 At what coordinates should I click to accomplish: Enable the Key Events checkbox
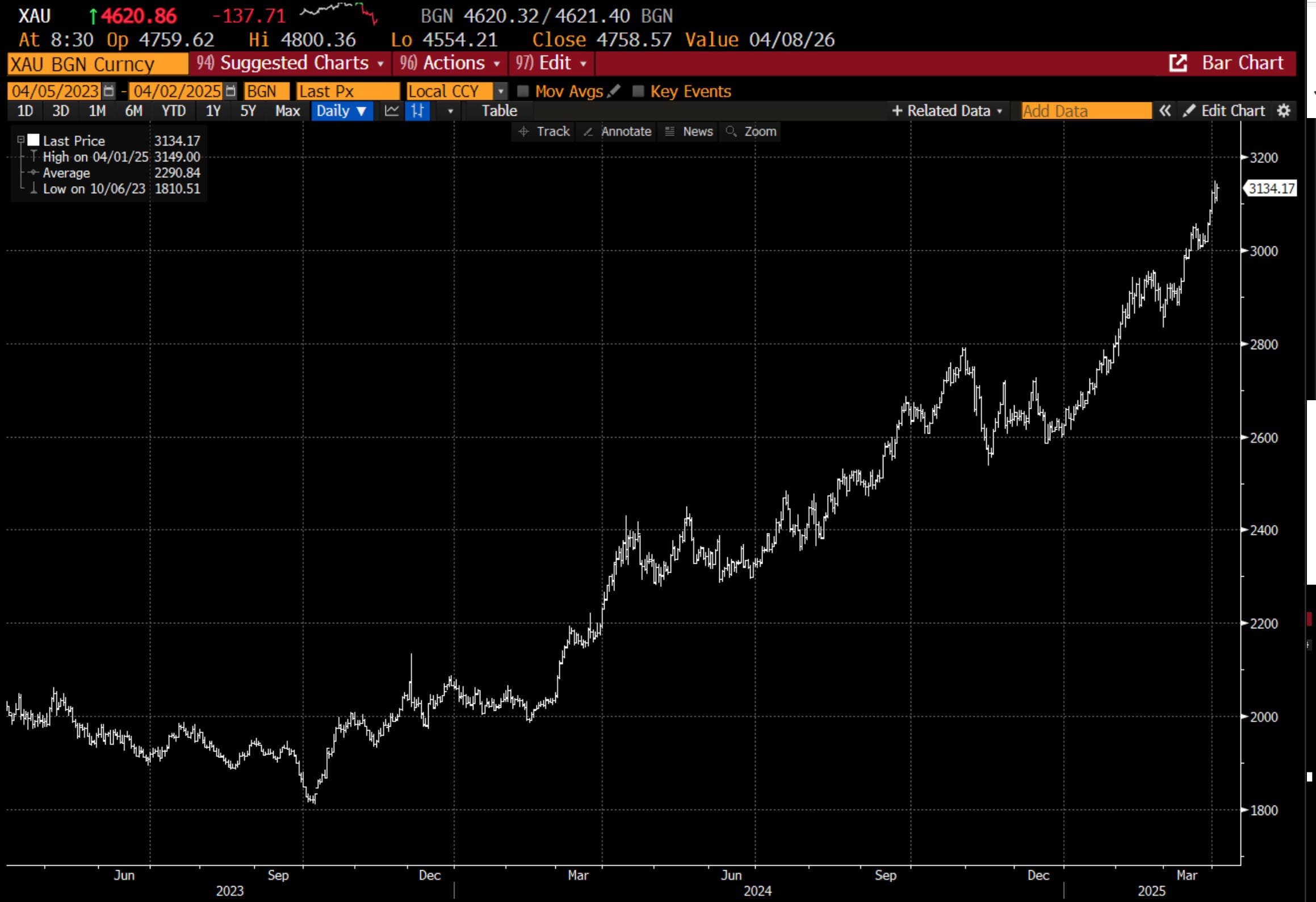click(x=638, y=91)
